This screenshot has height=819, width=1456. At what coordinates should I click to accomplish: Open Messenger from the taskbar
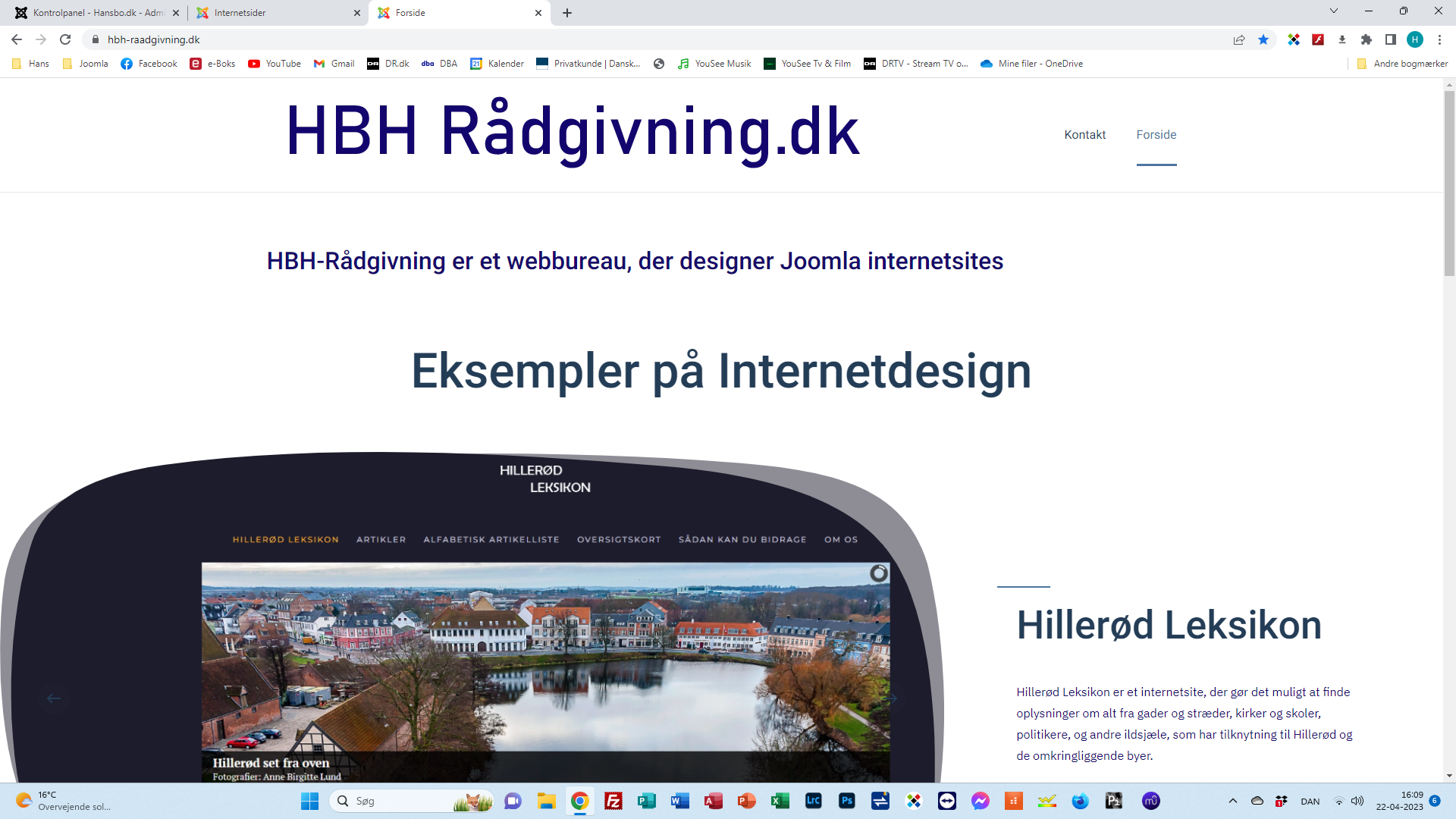point(981,801)
